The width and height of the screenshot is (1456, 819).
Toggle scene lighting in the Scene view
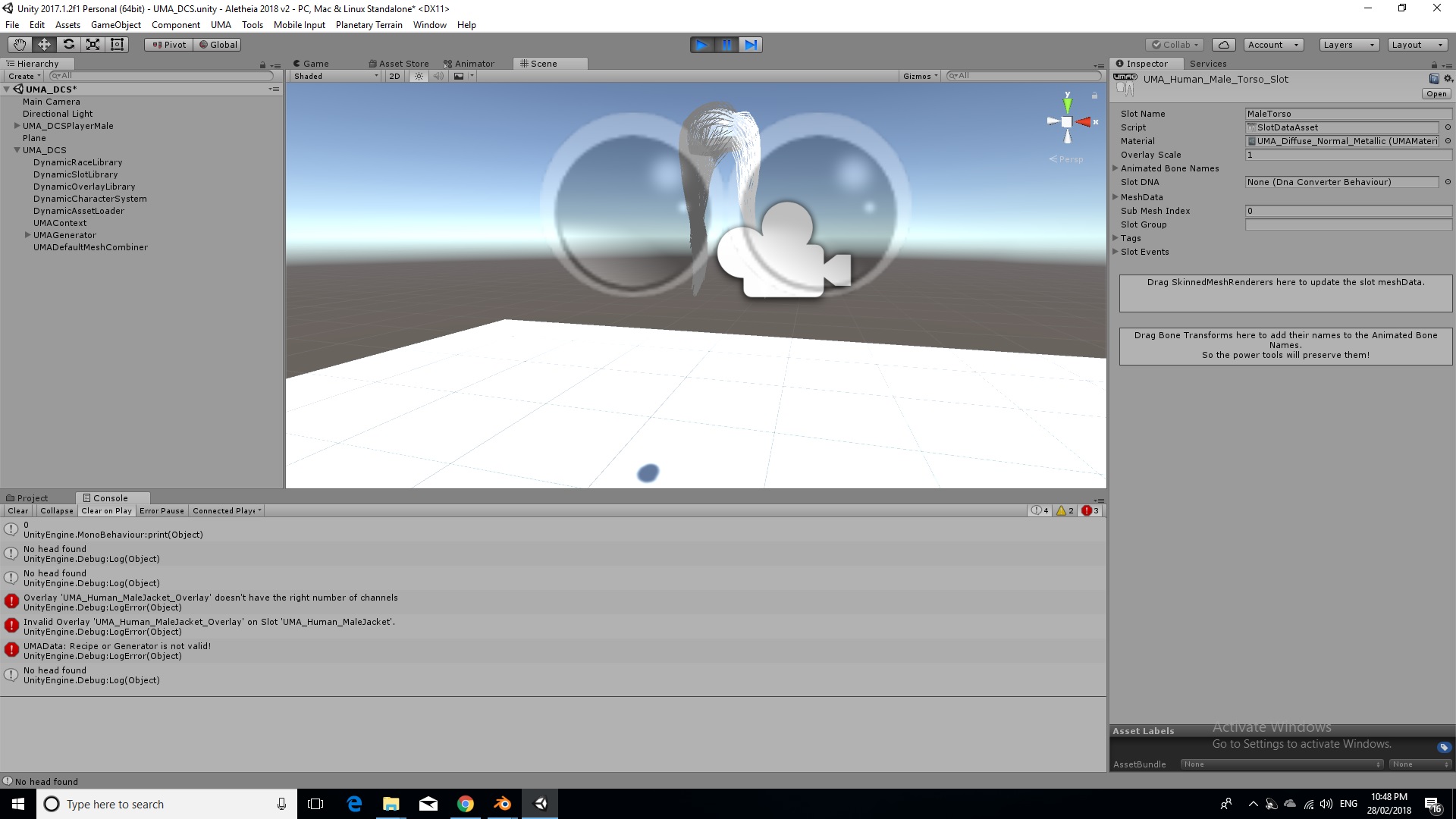click(x=418, y=76)
